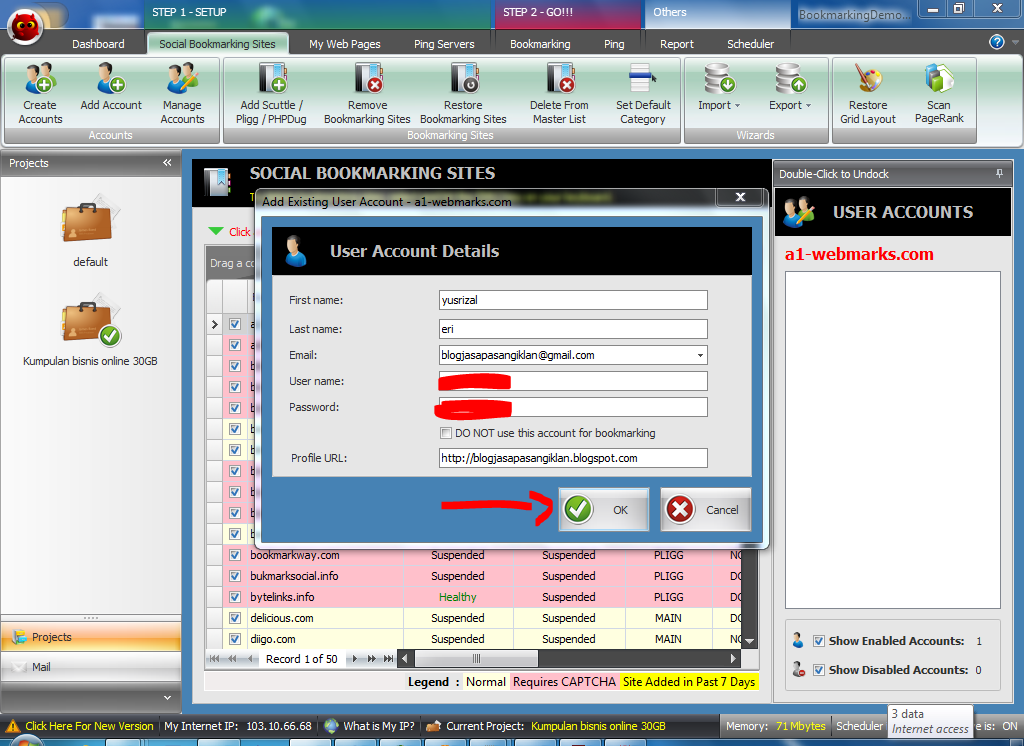Open the Email dropdown list
This screenshot has height=746, width=1024.
click(700, 355)
